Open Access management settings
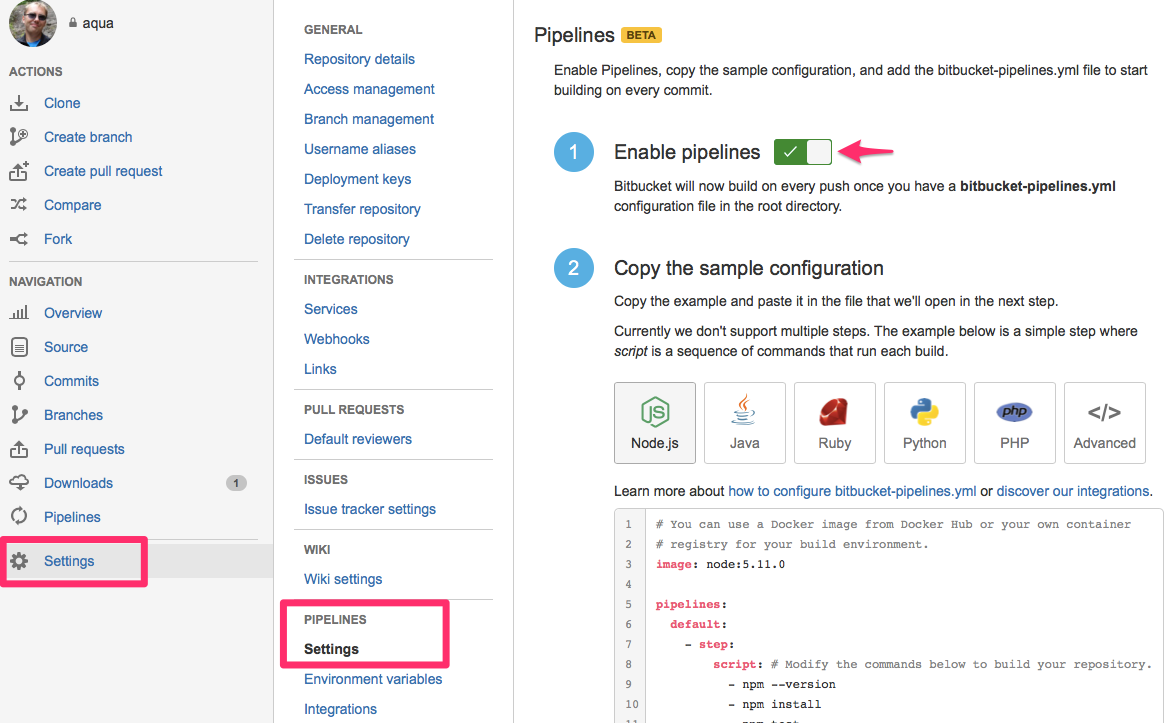Viewport: 1164px width, 723px height. 369,89
